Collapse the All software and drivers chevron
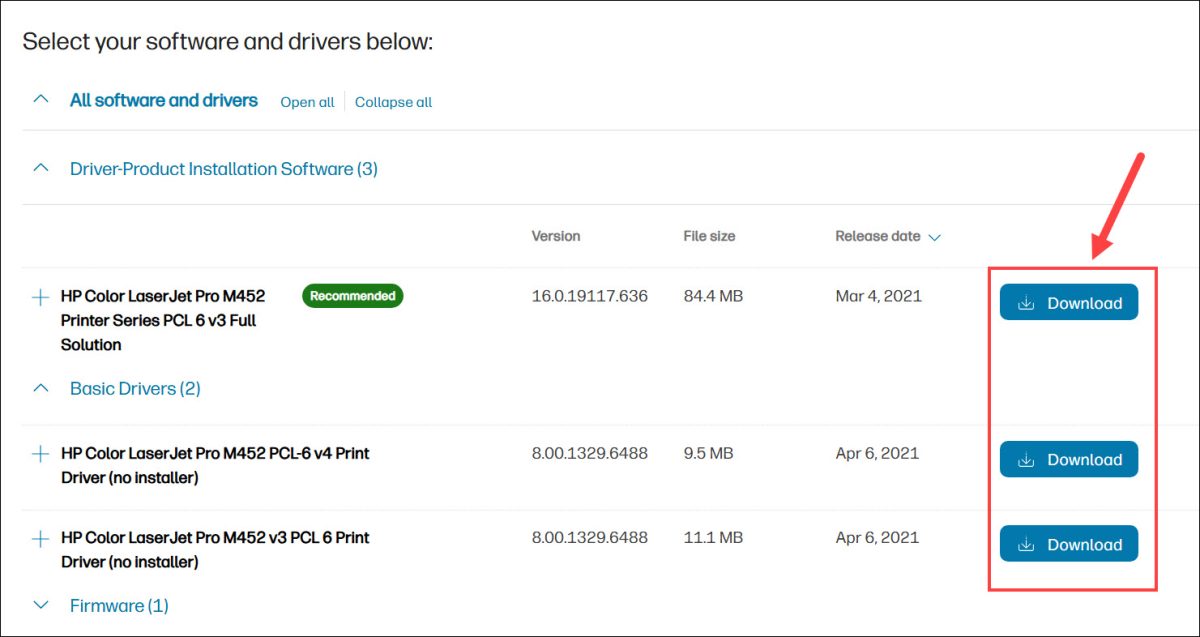Viewport: 1200px width, 637px height. click(41, 100)
